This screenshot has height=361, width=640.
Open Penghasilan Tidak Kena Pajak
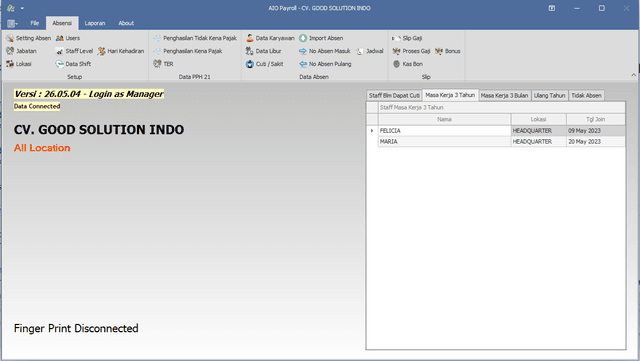point(195,38)
